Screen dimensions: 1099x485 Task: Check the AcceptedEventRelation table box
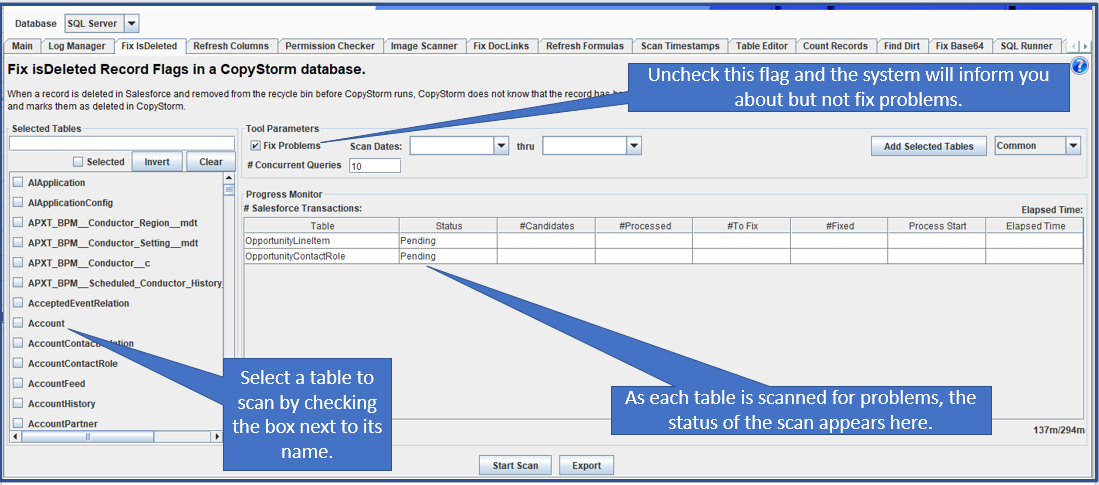(18, 303)
